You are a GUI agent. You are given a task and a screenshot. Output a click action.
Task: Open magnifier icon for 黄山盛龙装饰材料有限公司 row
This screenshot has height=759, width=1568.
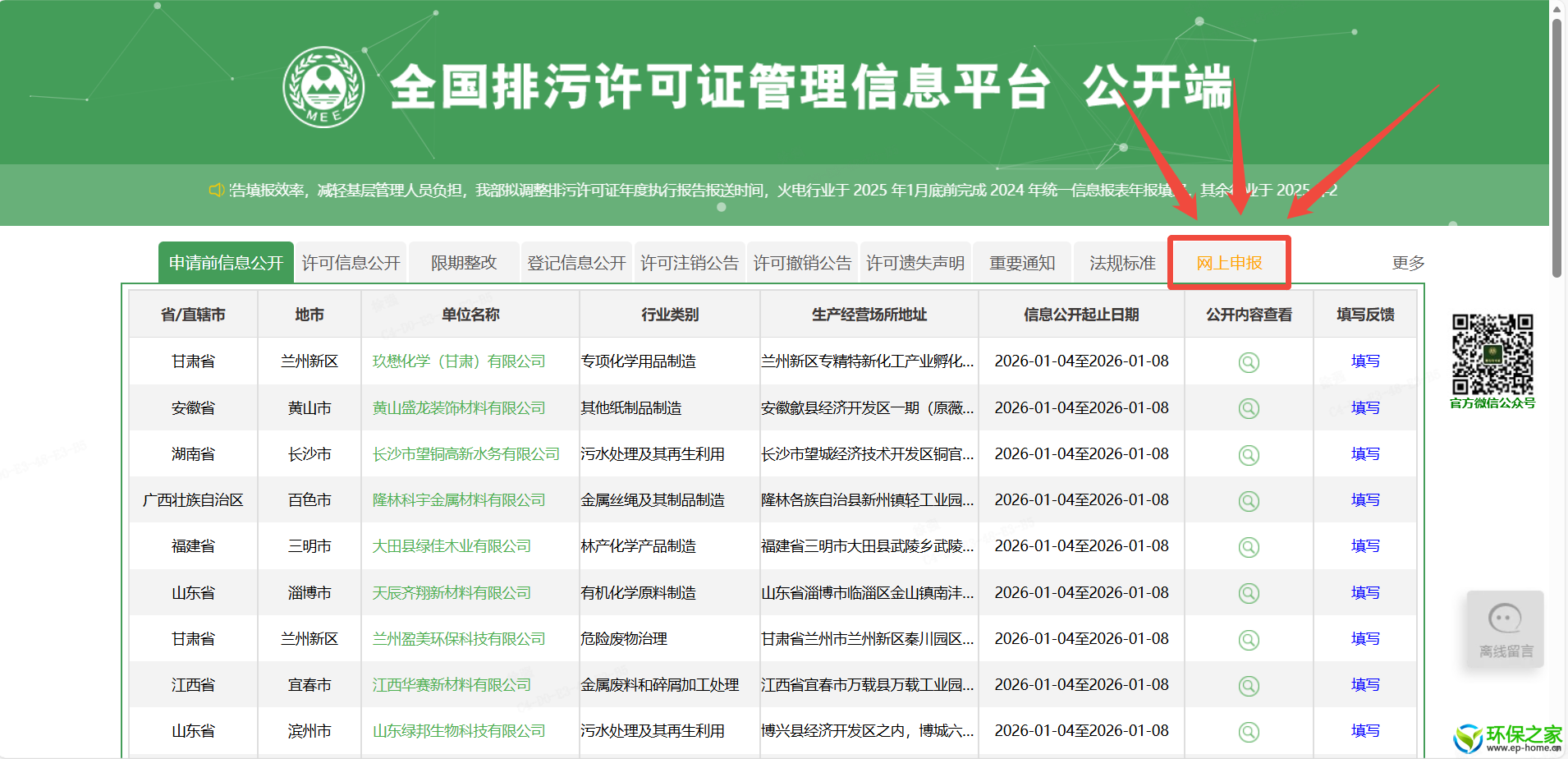(x=1248, y=408)
